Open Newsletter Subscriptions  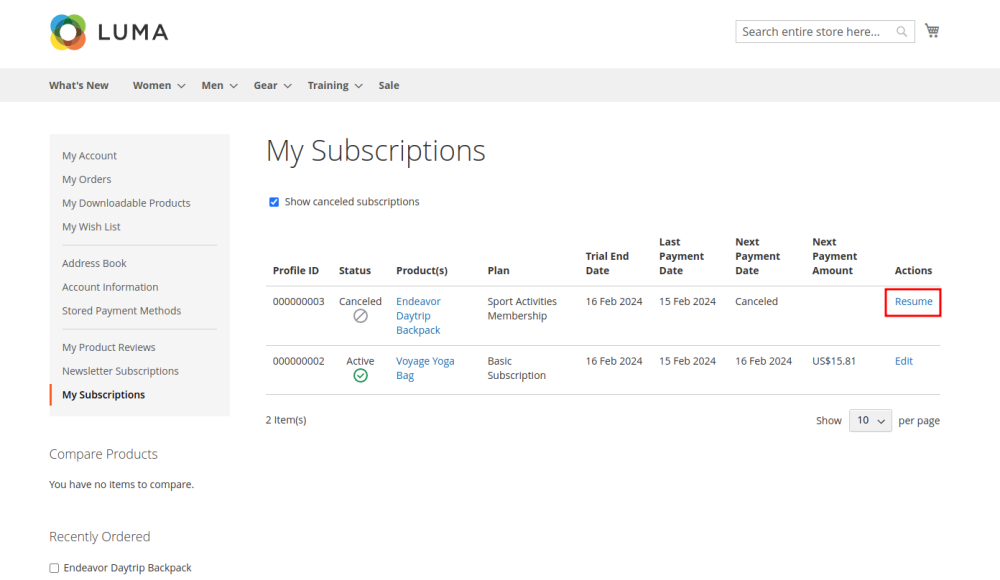[121, 371]
